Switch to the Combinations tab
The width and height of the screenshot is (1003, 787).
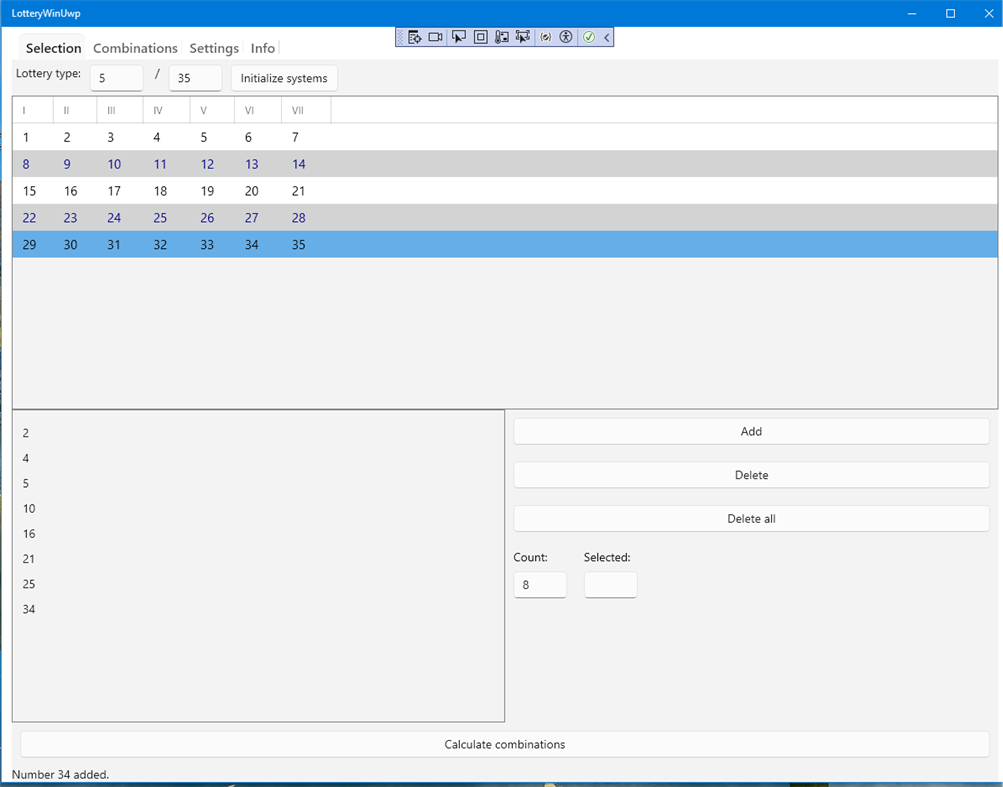tap(135, 47)
